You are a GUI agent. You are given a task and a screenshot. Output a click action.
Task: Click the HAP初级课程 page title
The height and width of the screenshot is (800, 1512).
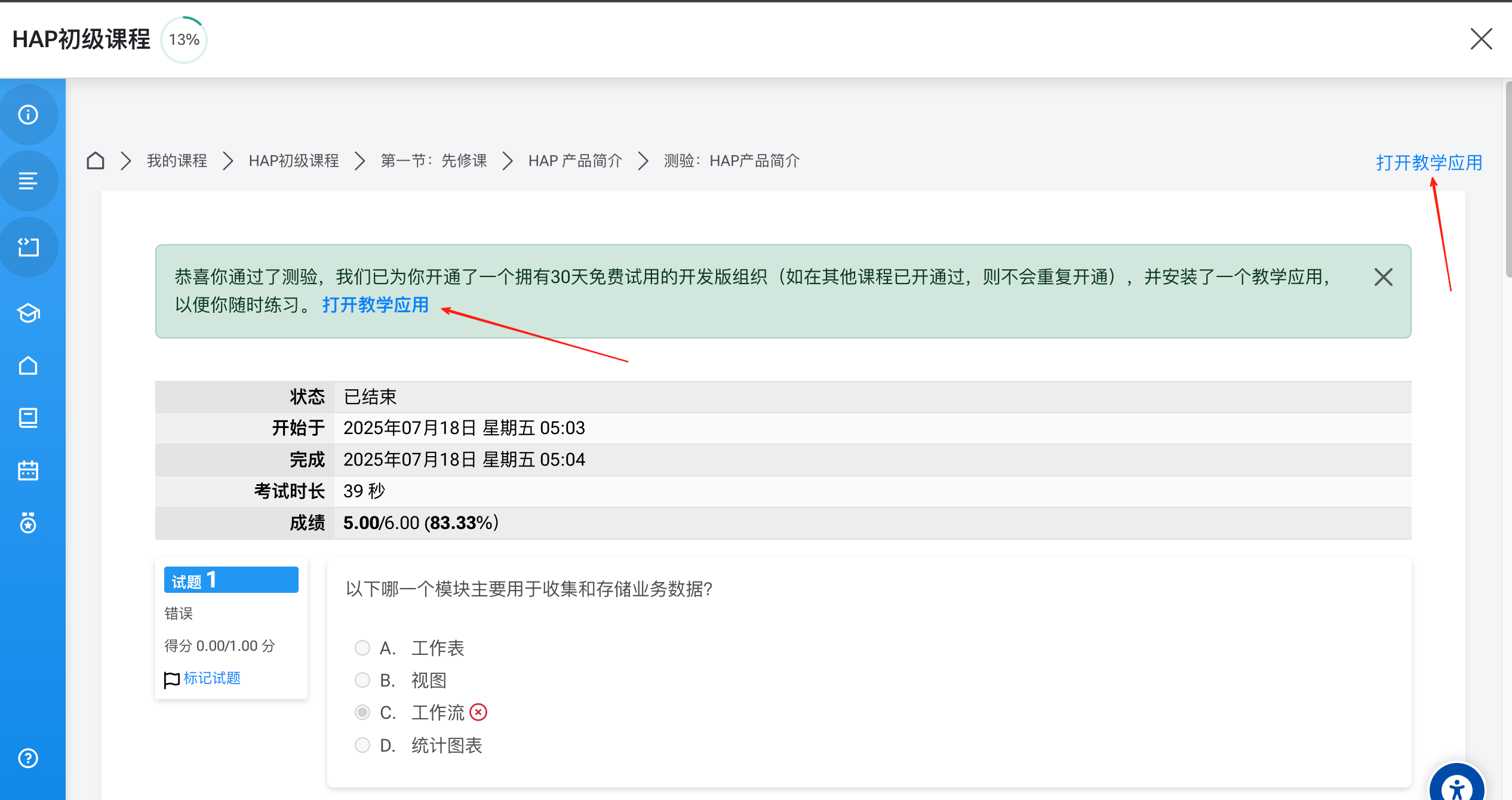(x=81, y=39)
